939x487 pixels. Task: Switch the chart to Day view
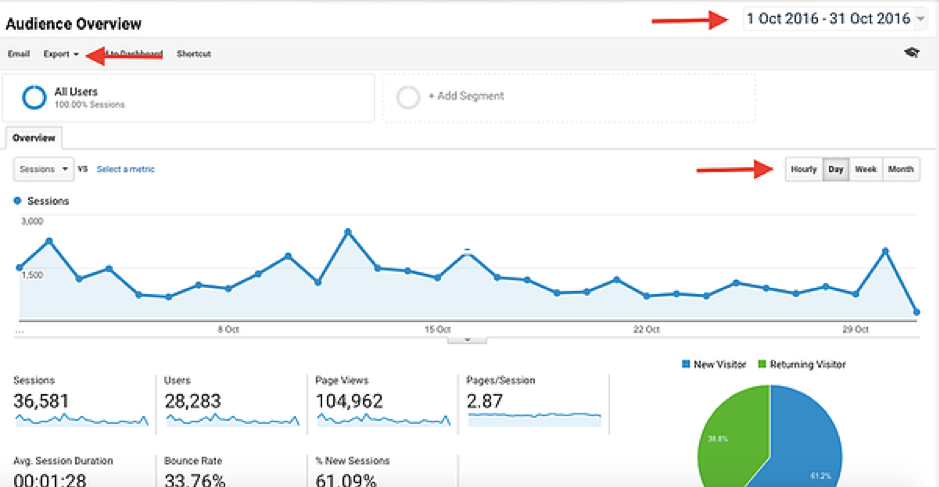pyautogui.click(x=836, y=170)
